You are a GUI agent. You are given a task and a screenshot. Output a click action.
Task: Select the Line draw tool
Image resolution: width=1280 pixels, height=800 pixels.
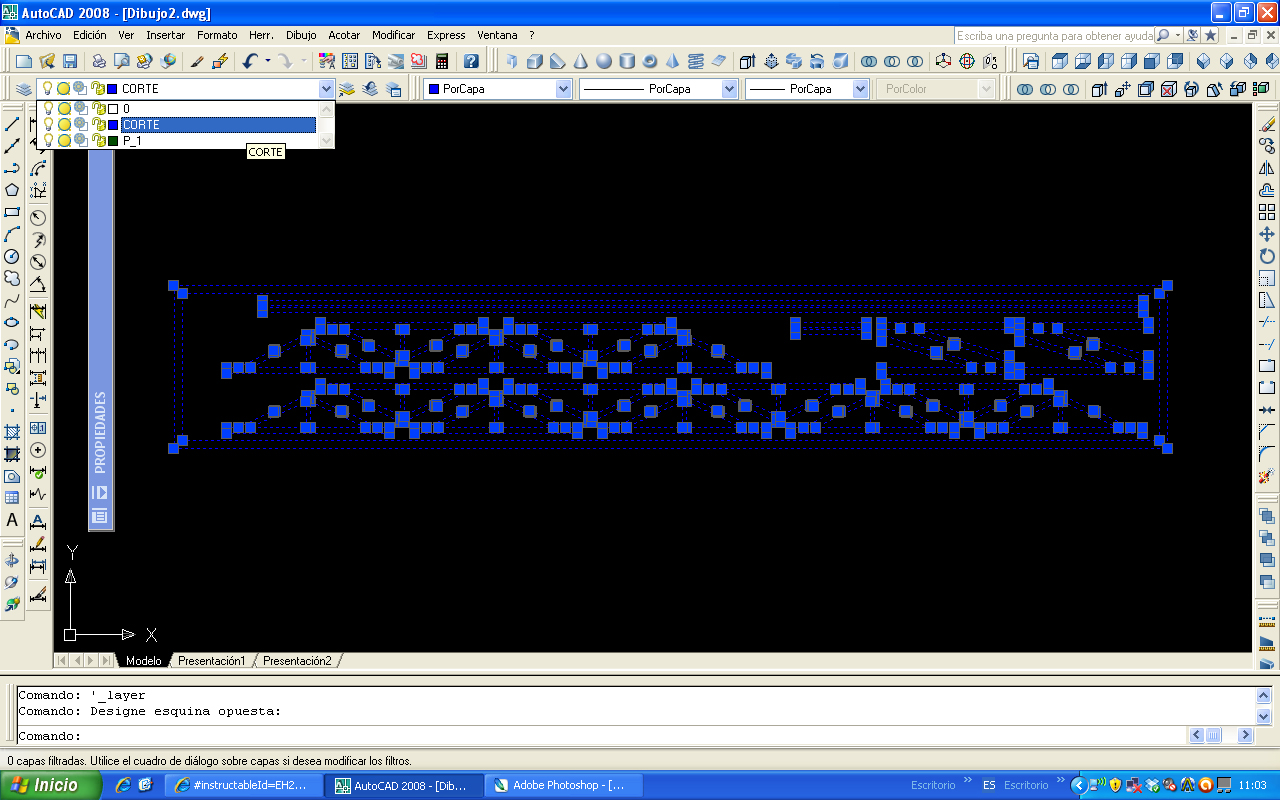[x=12, y=125]
